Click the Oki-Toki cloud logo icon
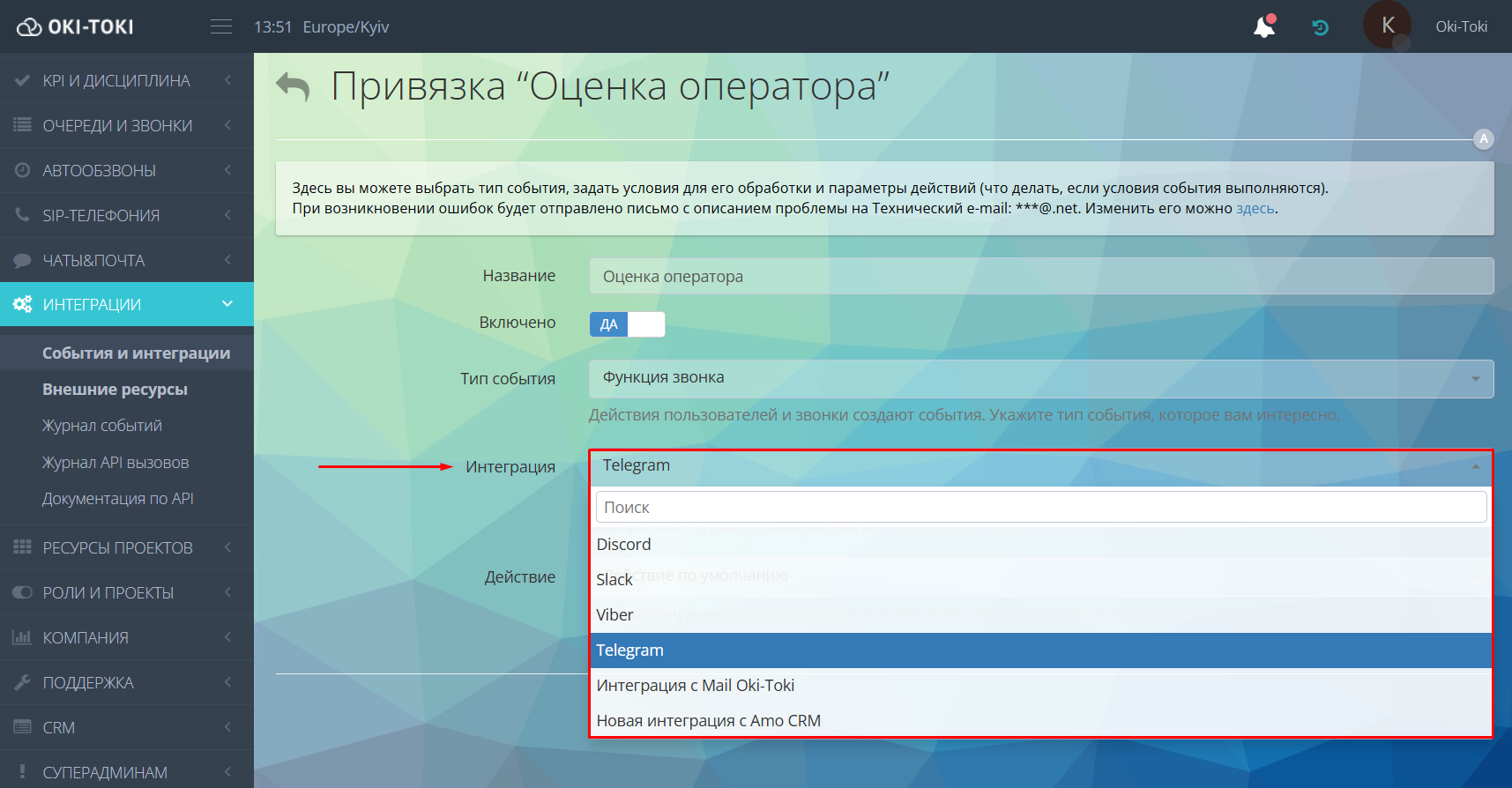The height and width of the screenshot is (788, 1512). tap(29, 27)
